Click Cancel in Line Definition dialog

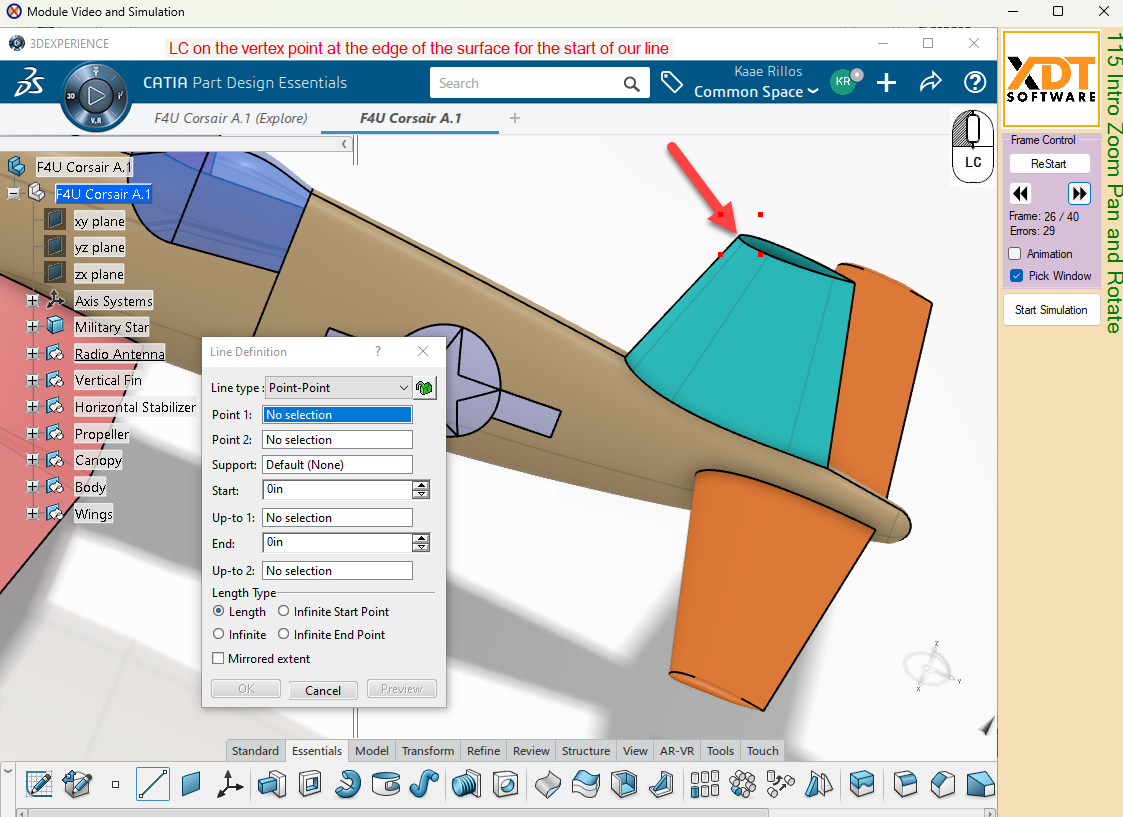[323, 690]
